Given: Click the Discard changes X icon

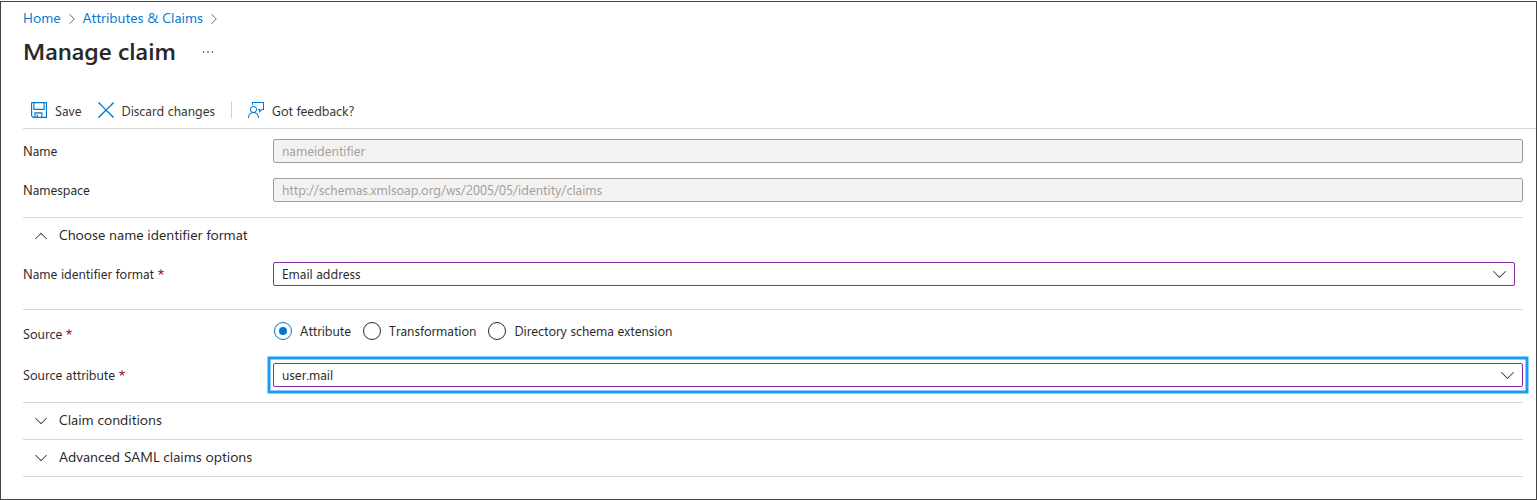Looking at the screenshot, I should pyautogui.click(x=106, y=111).
